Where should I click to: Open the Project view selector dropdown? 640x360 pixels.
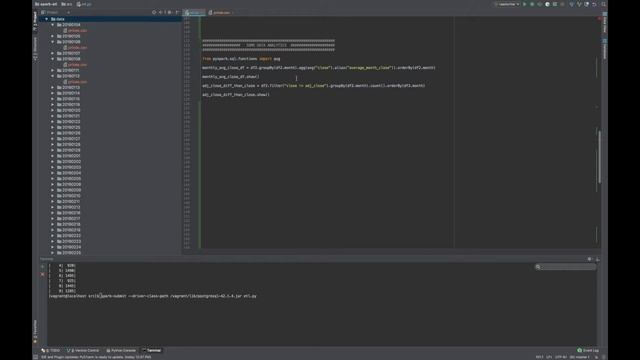pos(56,13)
